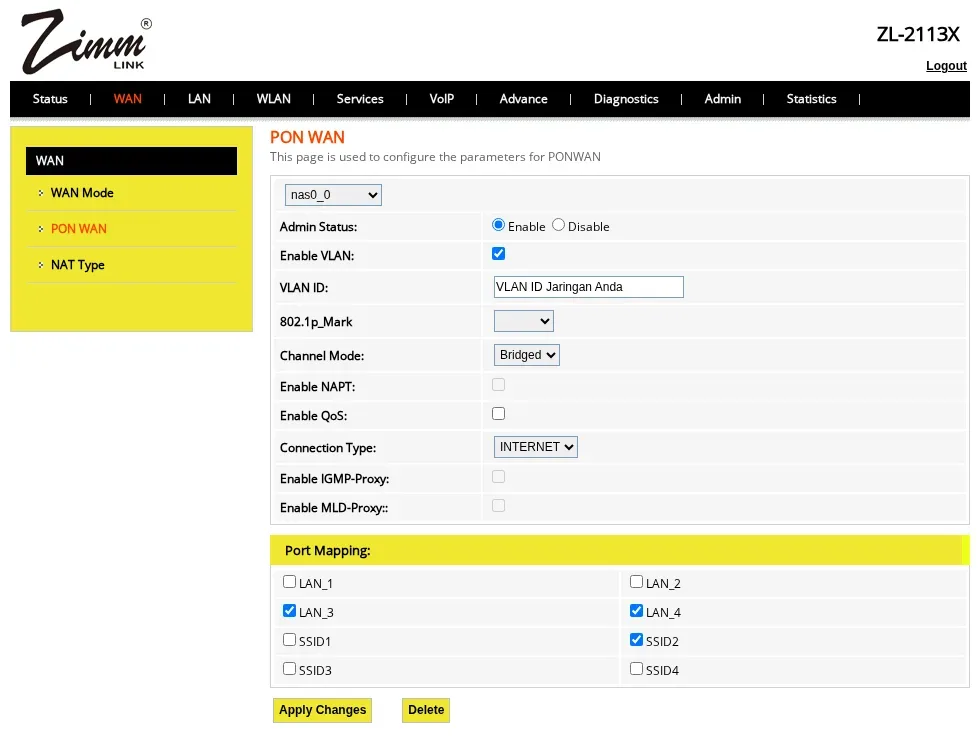Select Admin Status Disable radio
This screenshot has height=752, width=980.
pyautogui.click(x=558, y=225)
